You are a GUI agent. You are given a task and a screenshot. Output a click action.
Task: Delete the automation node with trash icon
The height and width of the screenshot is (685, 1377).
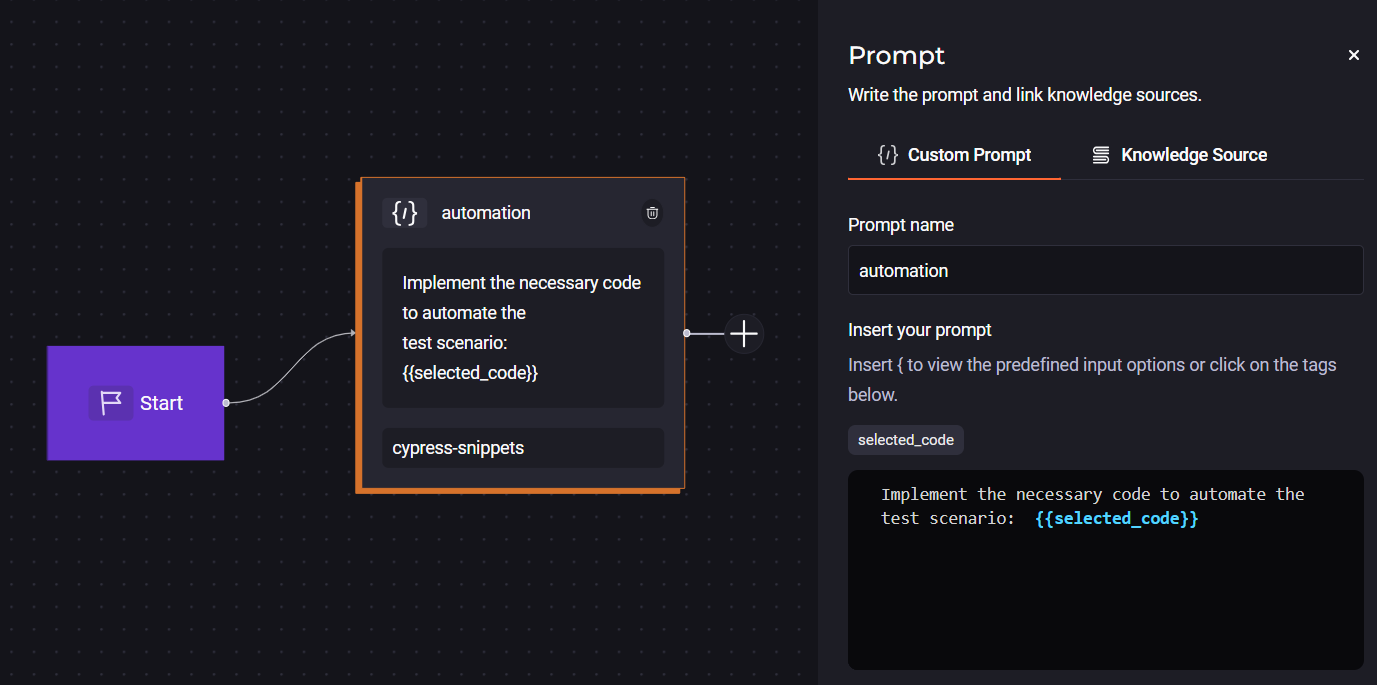[652, 213]
